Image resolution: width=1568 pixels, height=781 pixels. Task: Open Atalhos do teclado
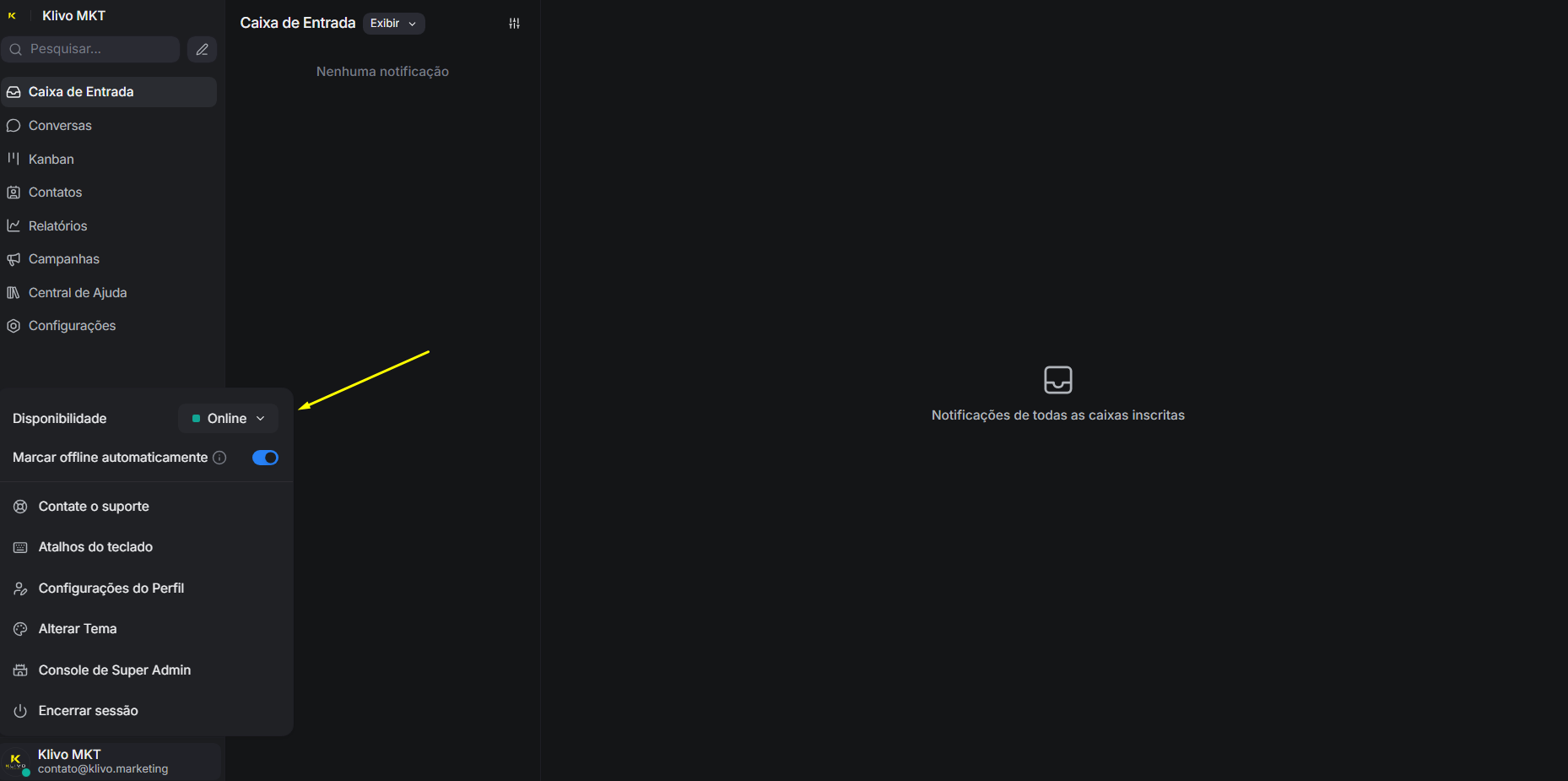tap(147, 547)
